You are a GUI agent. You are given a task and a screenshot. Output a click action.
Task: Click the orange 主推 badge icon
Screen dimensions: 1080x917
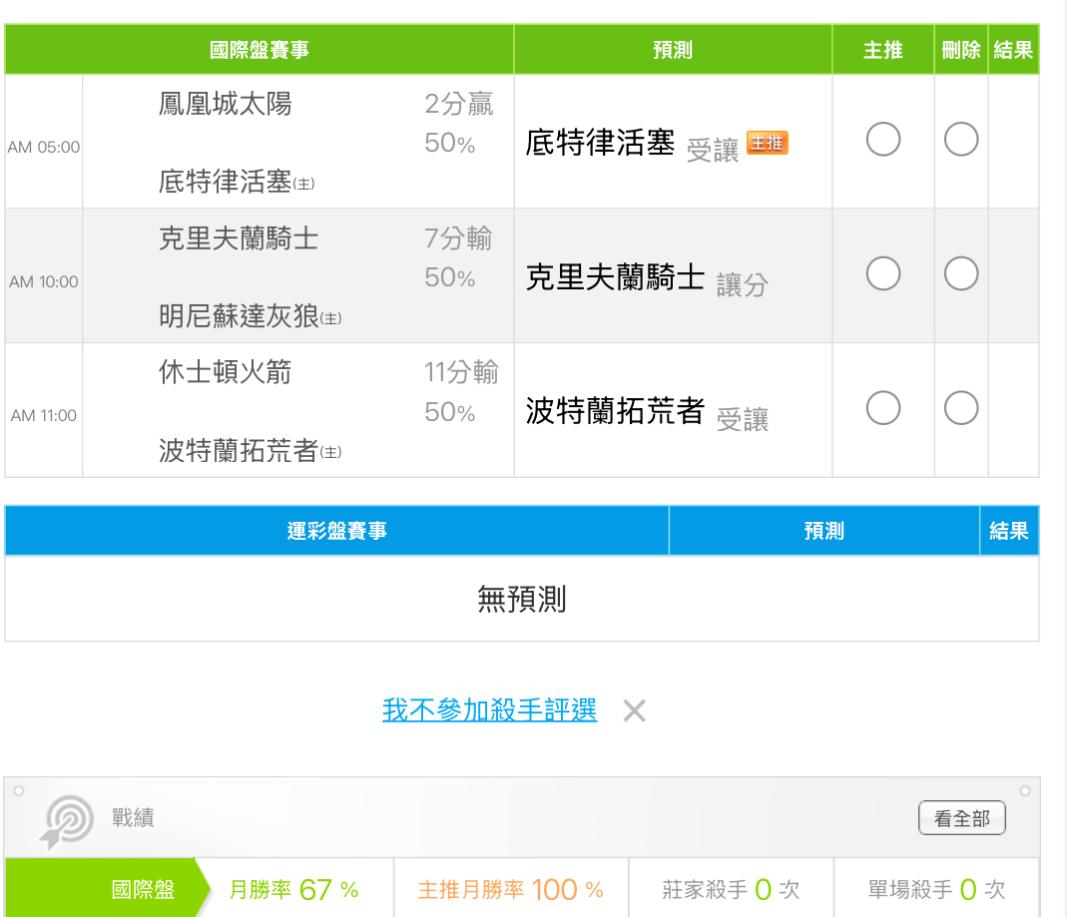(x=767, y=143)
